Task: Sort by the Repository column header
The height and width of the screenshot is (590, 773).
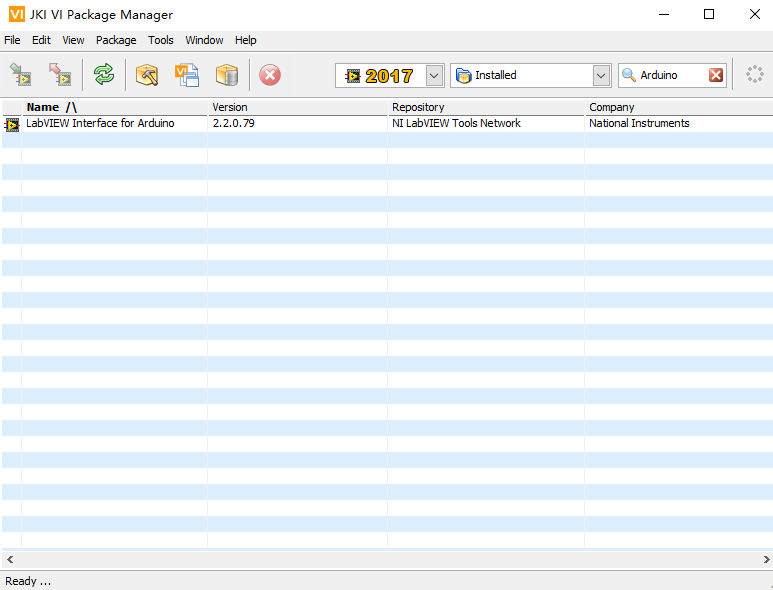Action: tap(486, 107)
